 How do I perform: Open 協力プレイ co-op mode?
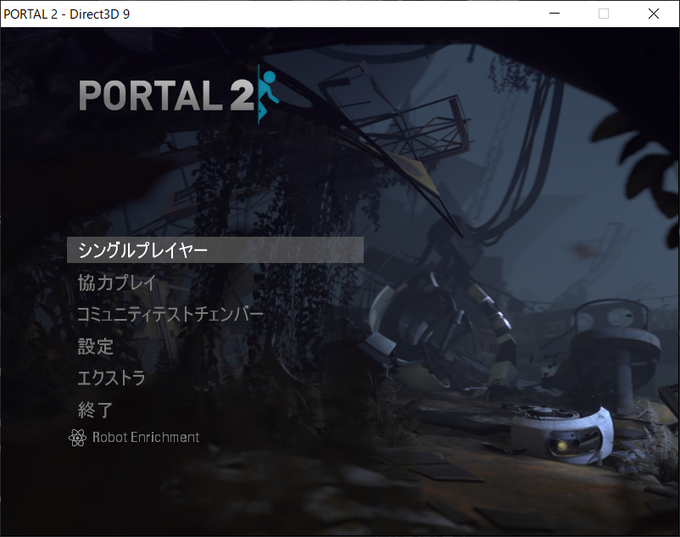pos(117,283)
